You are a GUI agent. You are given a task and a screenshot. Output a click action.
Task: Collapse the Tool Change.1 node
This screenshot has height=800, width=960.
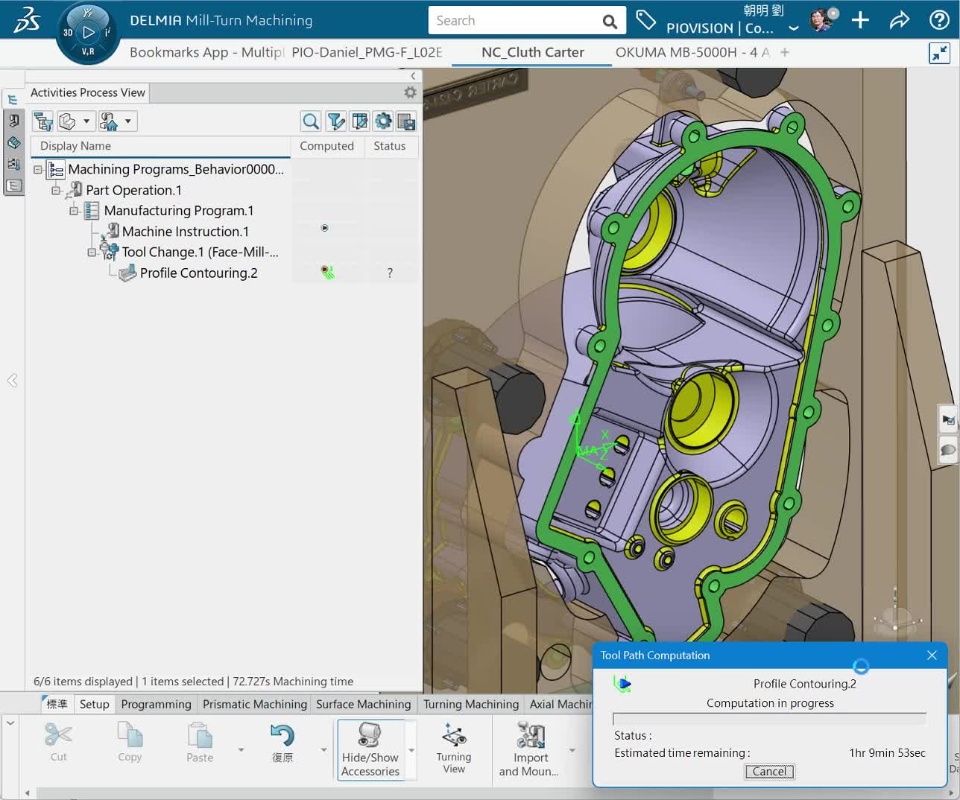[x=92, y=252]
